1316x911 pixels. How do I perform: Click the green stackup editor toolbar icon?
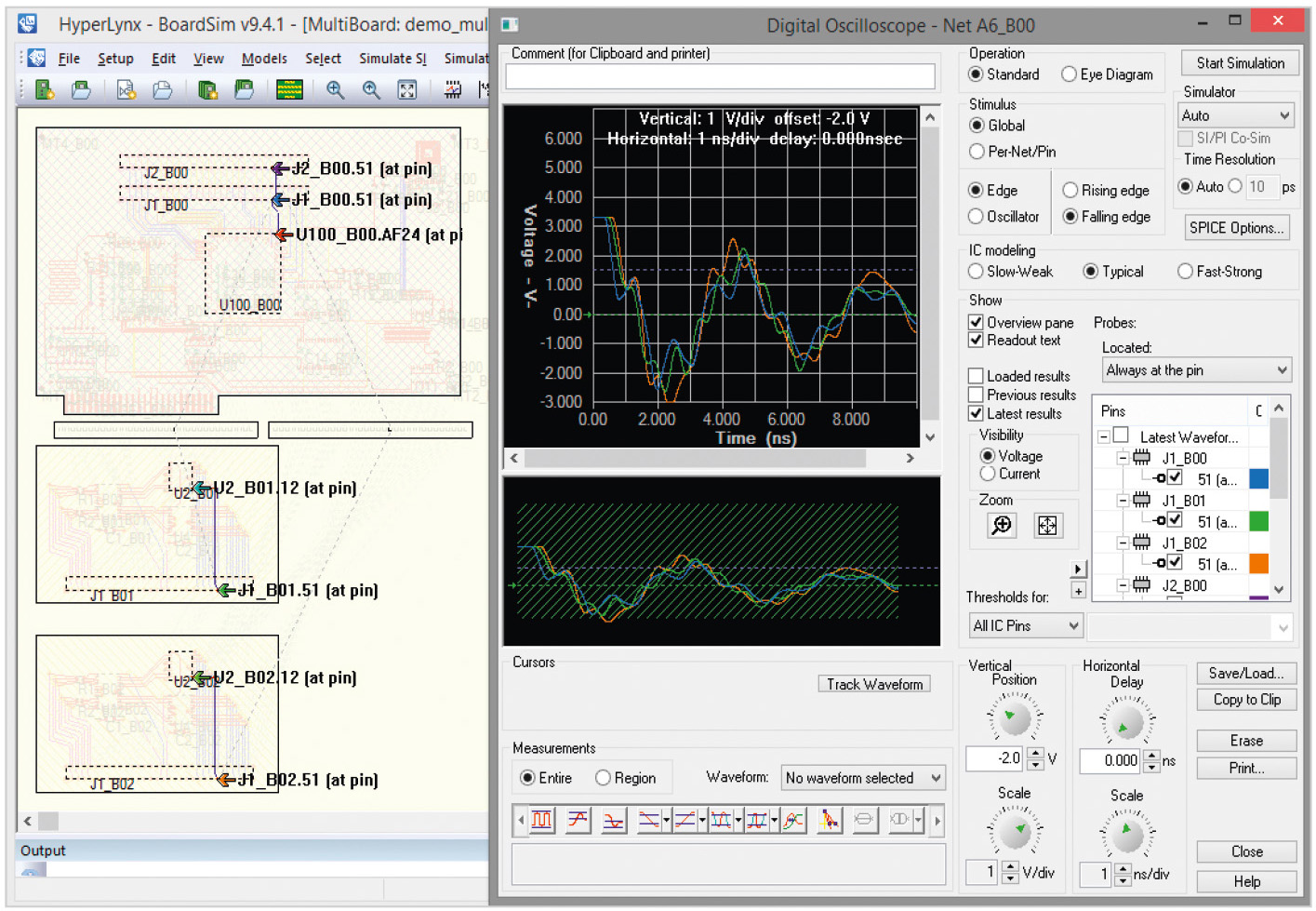pos(289,89)
